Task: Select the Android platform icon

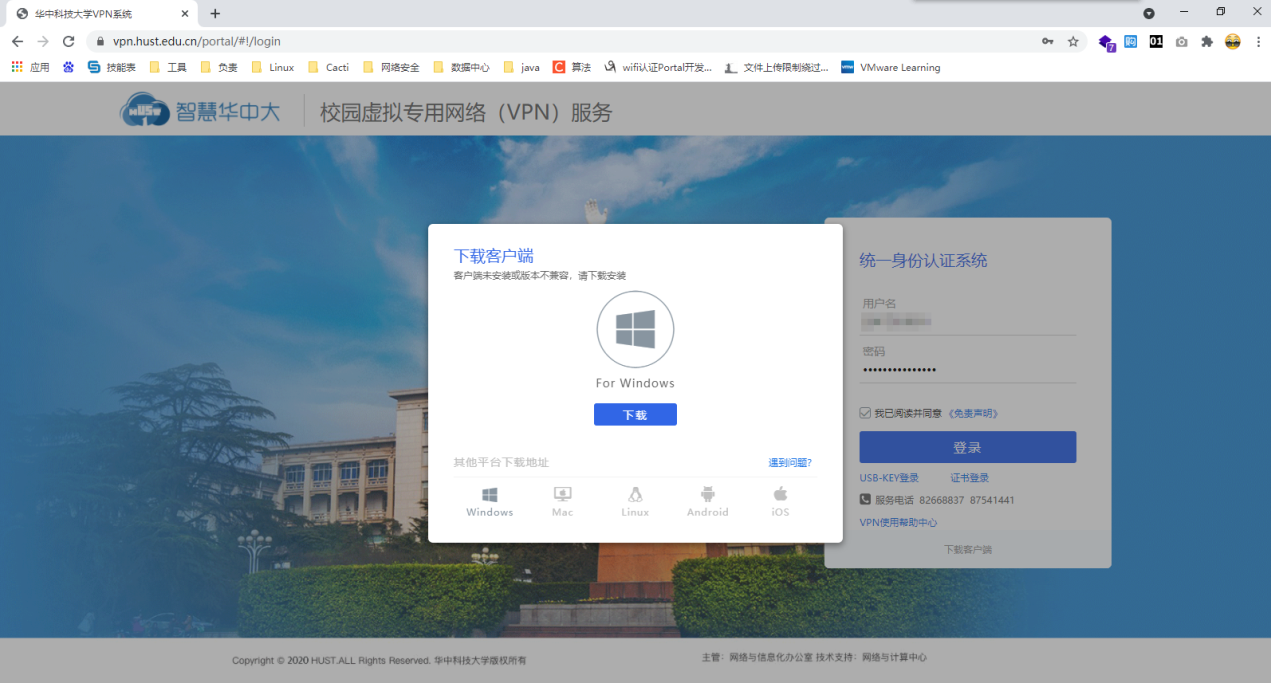Action: [x=708, y=502]
